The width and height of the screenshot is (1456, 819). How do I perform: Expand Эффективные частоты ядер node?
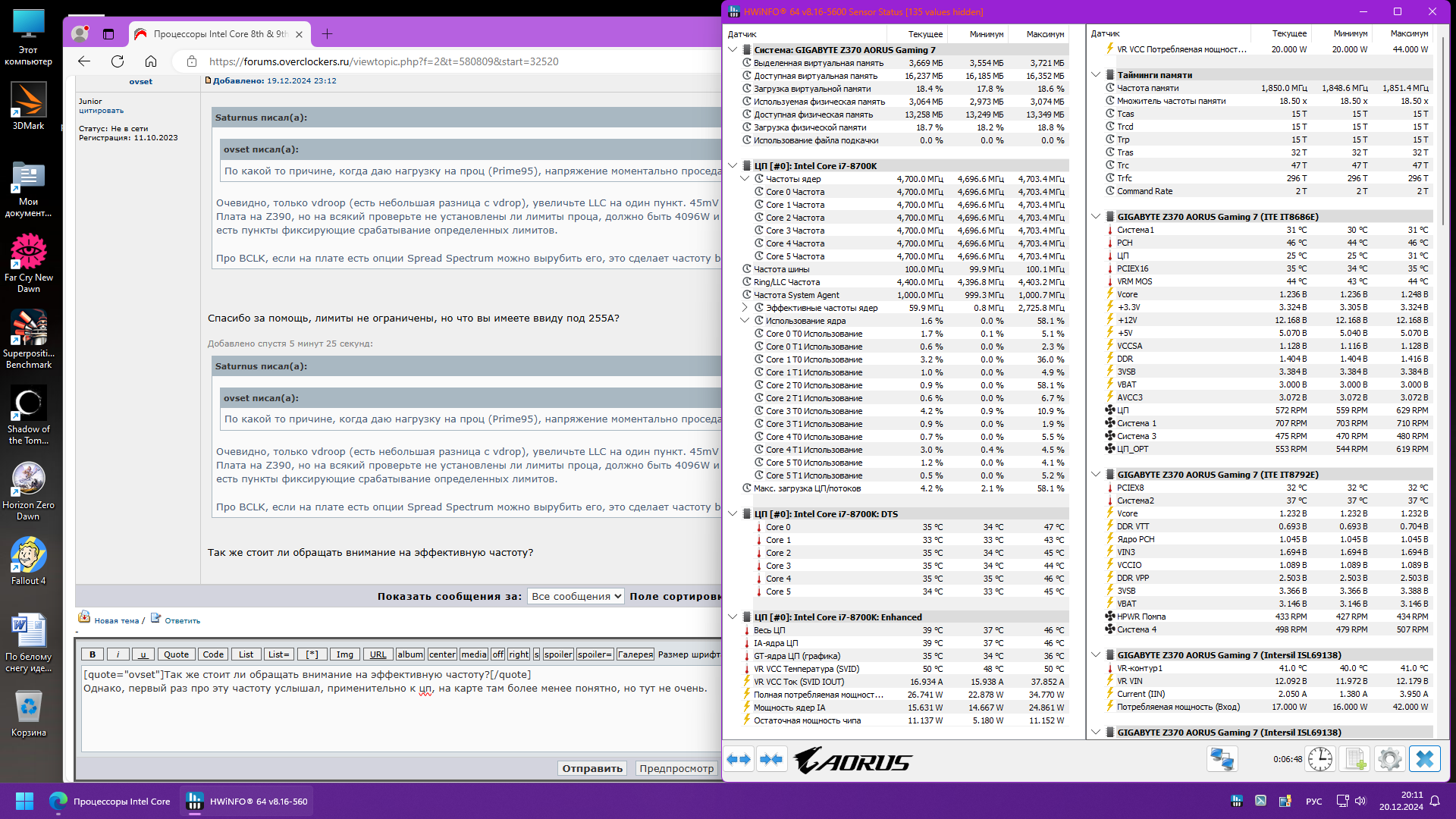pyautogui.click(x=745, y=308)
